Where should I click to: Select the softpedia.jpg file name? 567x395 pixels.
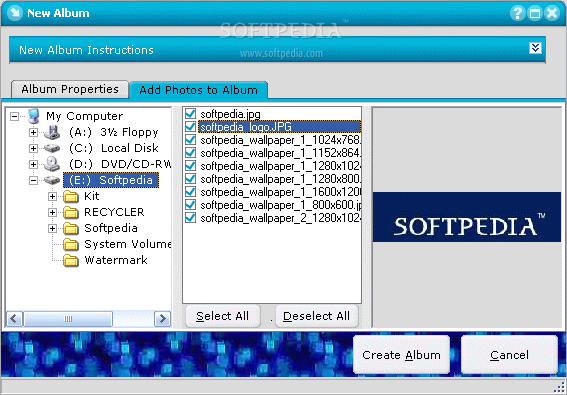[230, 114]
